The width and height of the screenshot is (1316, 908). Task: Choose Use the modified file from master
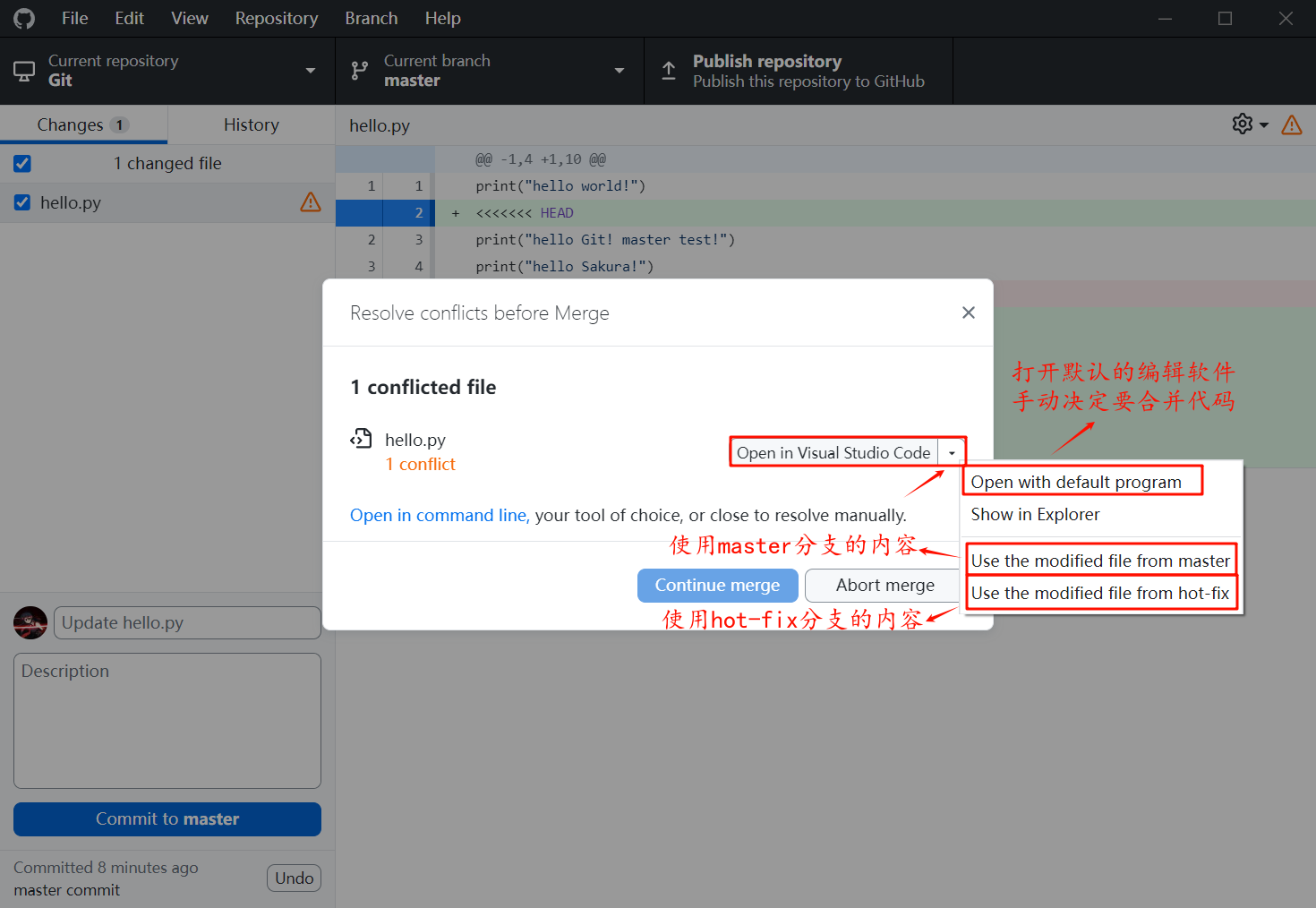pos(1101,561)
